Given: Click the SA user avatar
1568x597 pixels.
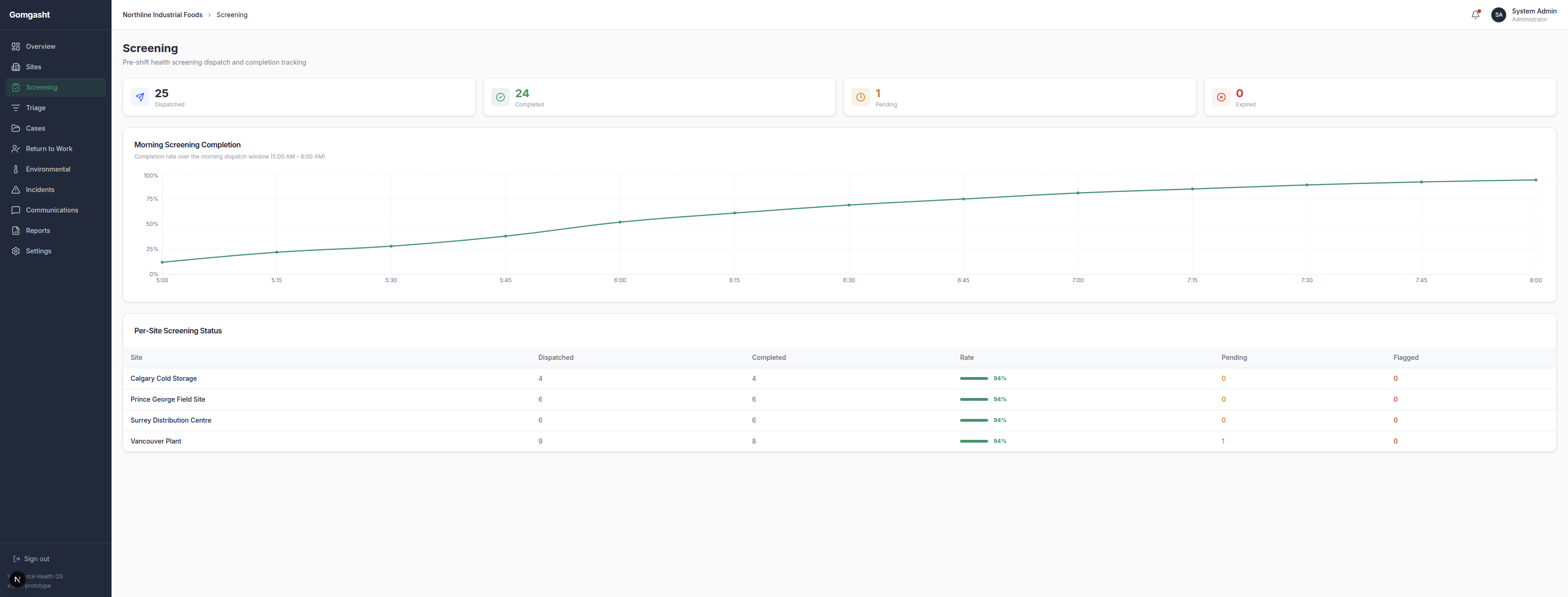Looking at the screenshot, I should tap(1499, 14).
